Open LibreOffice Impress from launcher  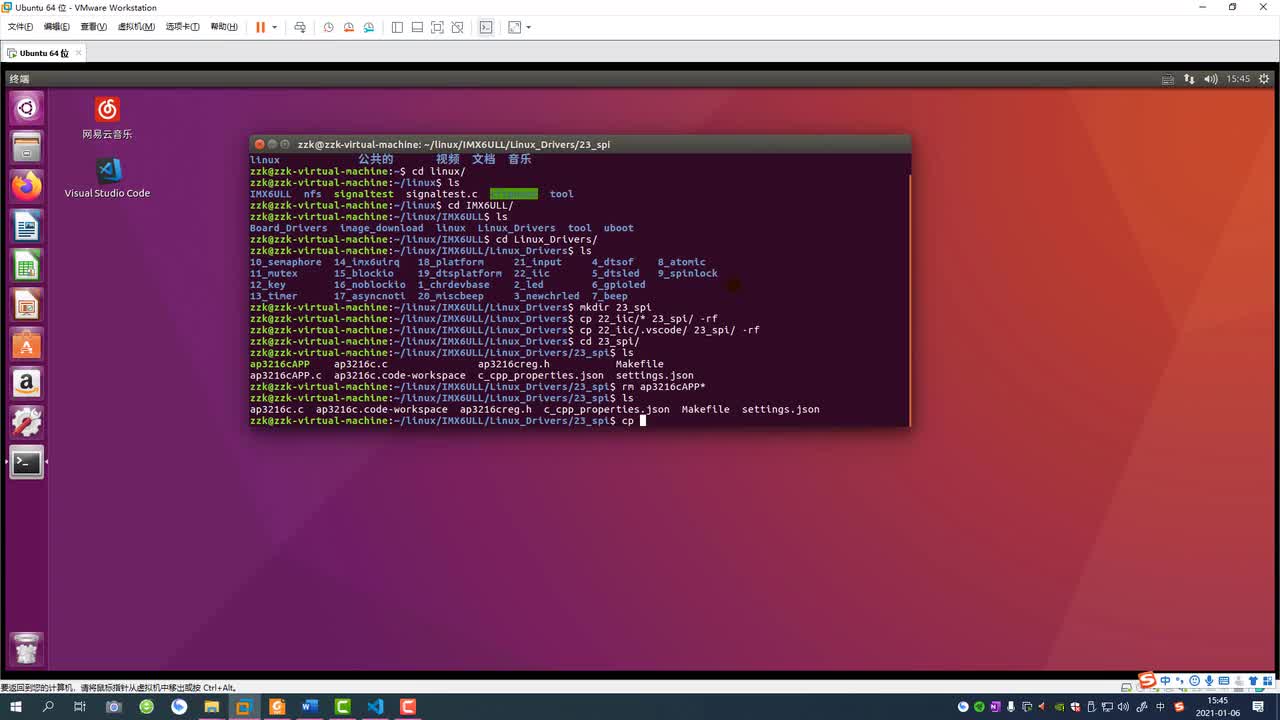tap(27, 304)
